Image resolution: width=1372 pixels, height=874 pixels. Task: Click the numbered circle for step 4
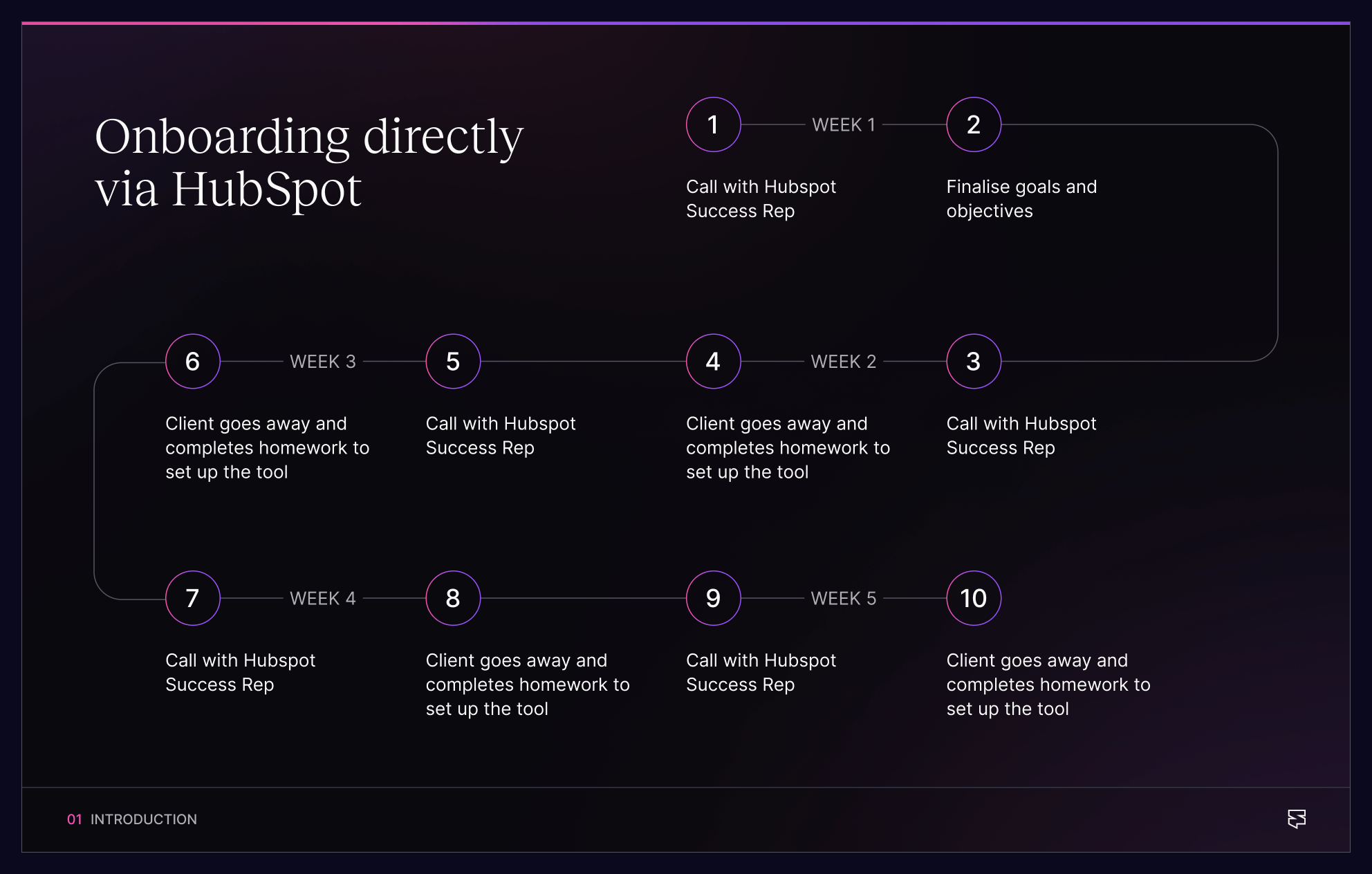coord(713,361)
